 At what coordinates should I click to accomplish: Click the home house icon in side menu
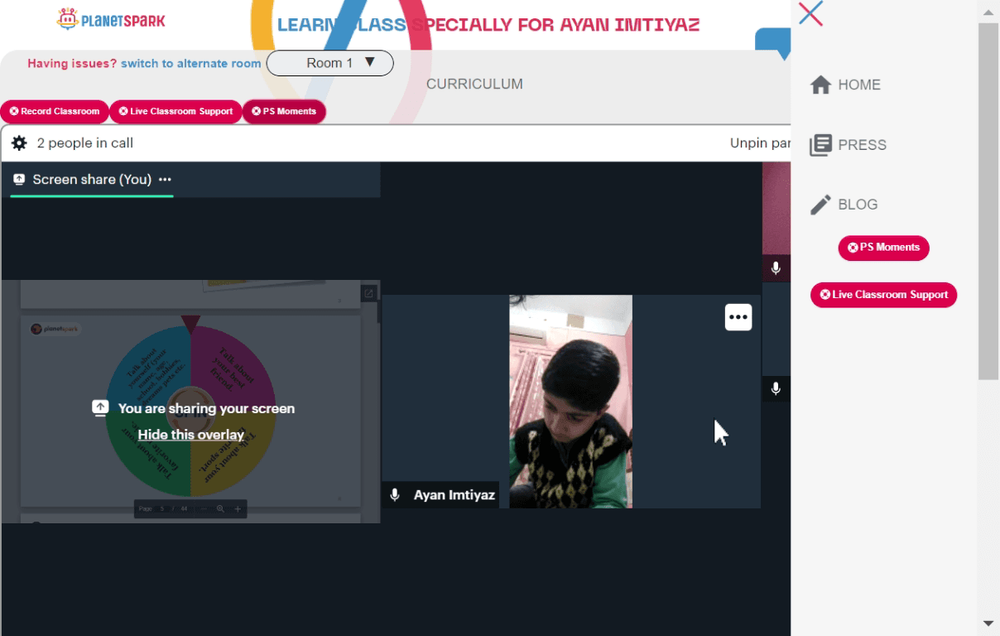tap(821, 84)
